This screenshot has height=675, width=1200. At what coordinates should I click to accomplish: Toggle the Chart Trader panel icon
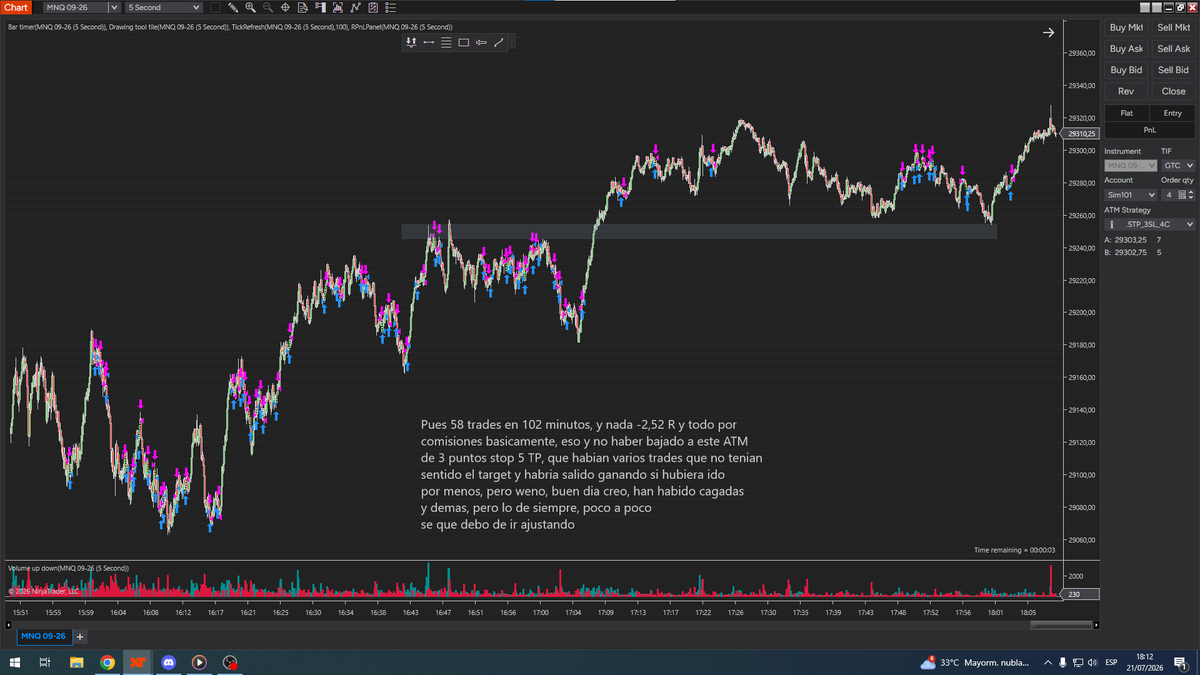320,7
